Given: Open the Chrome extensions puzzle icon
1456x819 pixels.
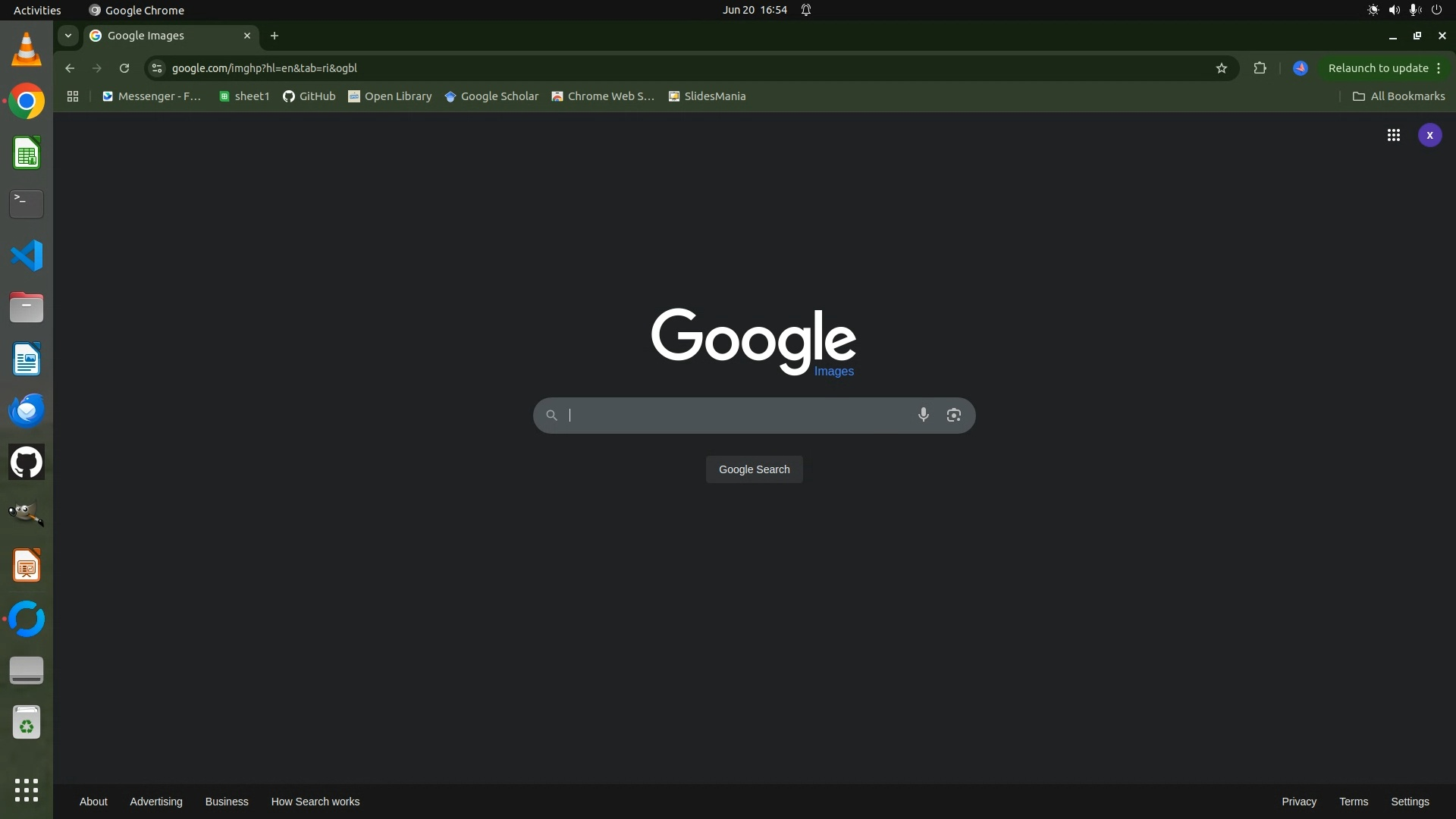Looking at the screenshot, I should click(1260, 68).
